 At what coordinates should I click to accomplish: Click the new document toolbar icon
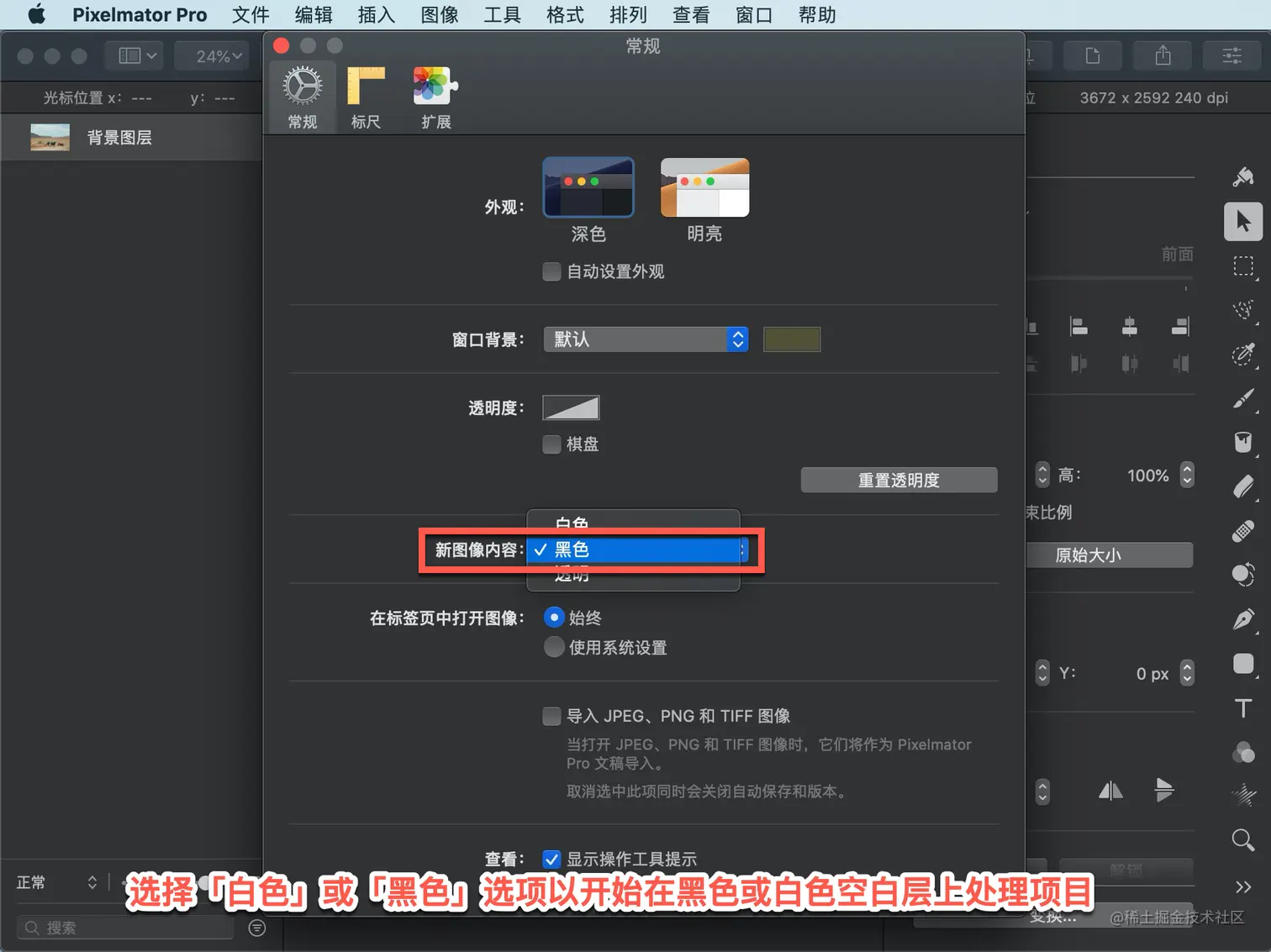[1093, 55]
